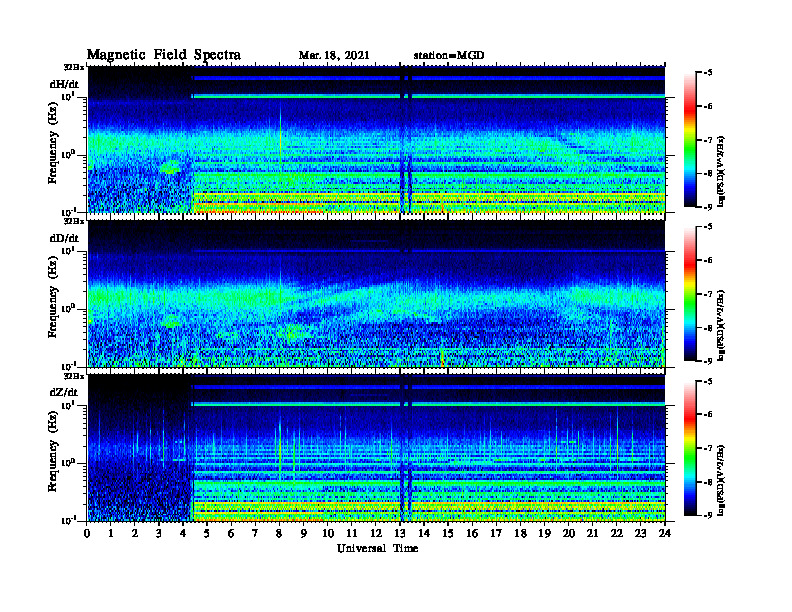Click the 10^1 frequency tick of dD/dt panel
Viewport: 792px width, 612px height.
(70, 250)
